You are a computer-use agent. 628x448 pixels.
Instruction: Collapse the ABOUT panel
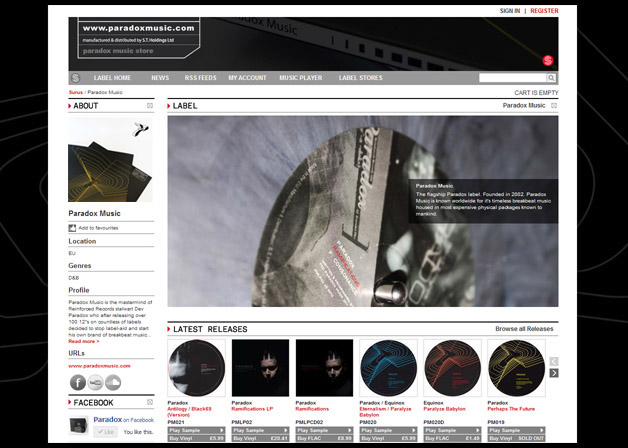[150, 106]
